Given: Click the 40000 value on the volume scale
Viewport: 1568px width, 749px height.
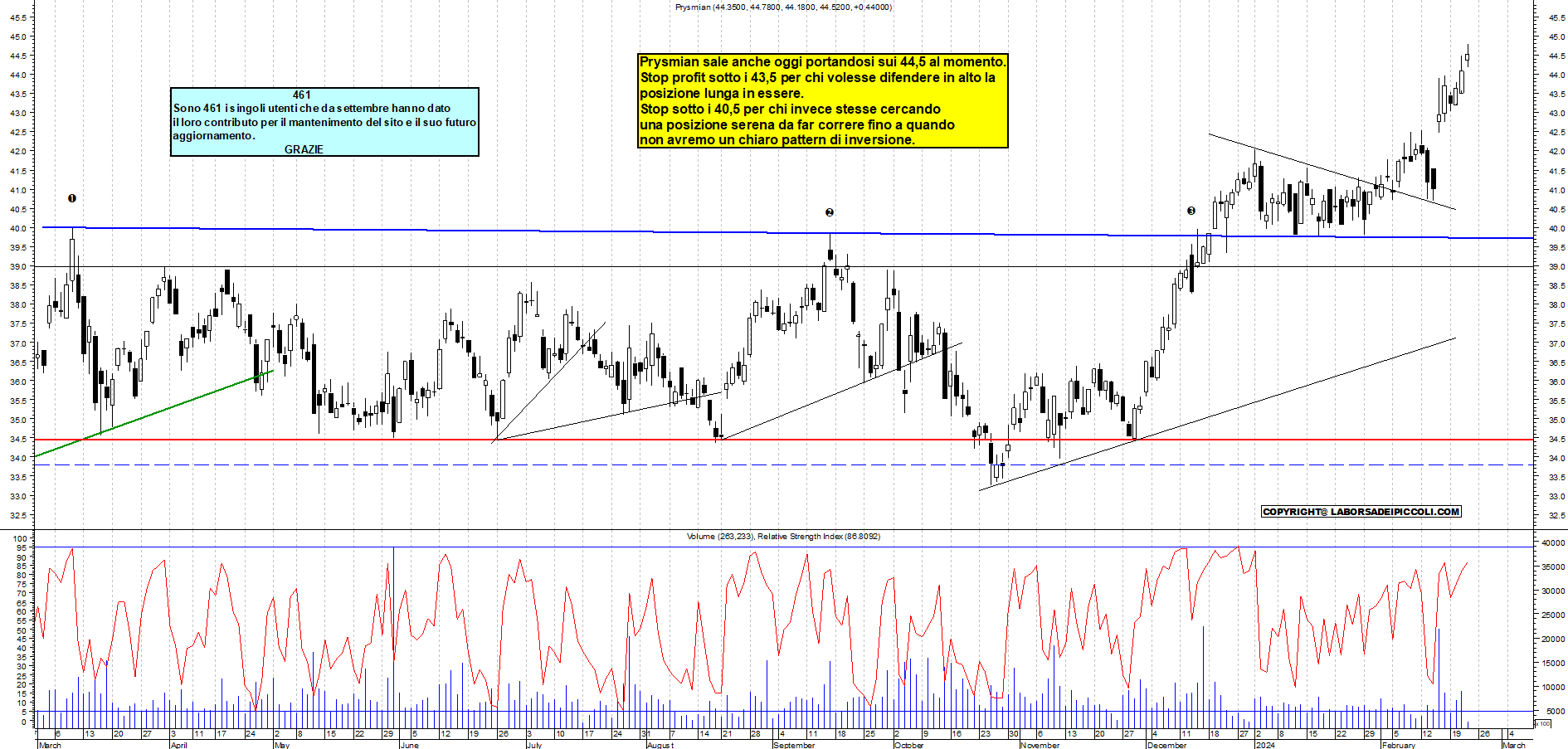Looking at the screenshot, I should pyautogui.click(x=1553, y=543).
